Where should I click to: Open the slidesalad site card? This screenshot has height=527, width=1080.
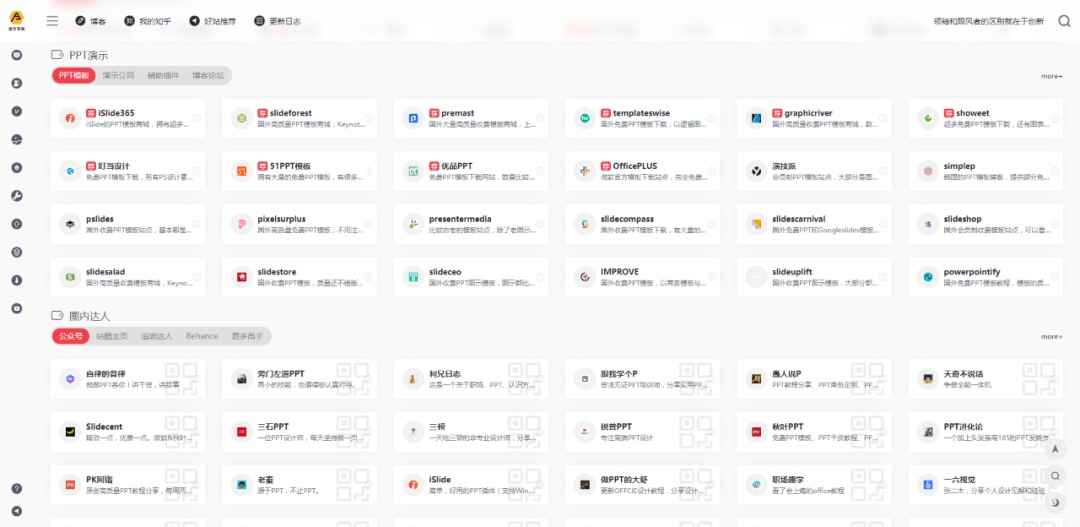point(128,277)
